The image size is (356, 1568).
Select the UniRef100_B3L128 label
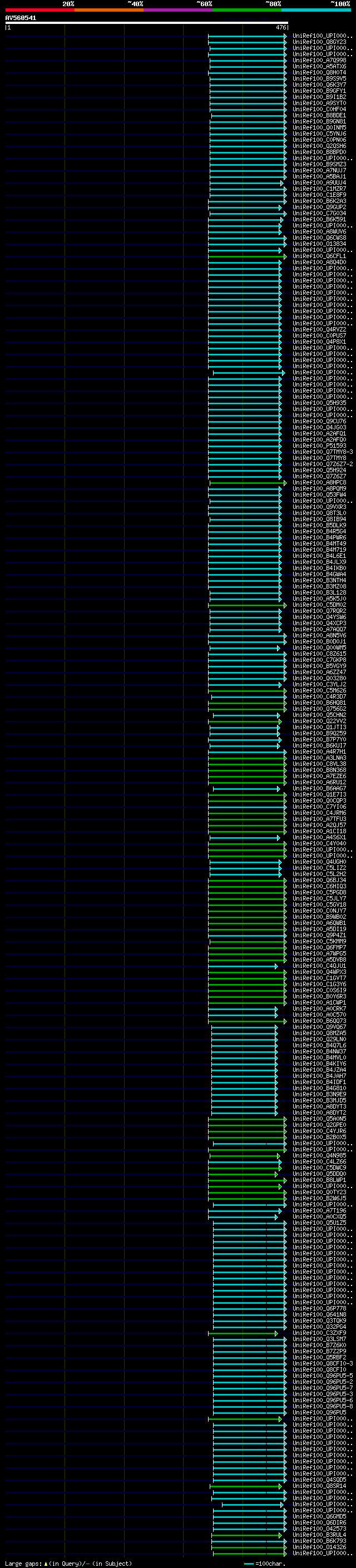point(319,592)
